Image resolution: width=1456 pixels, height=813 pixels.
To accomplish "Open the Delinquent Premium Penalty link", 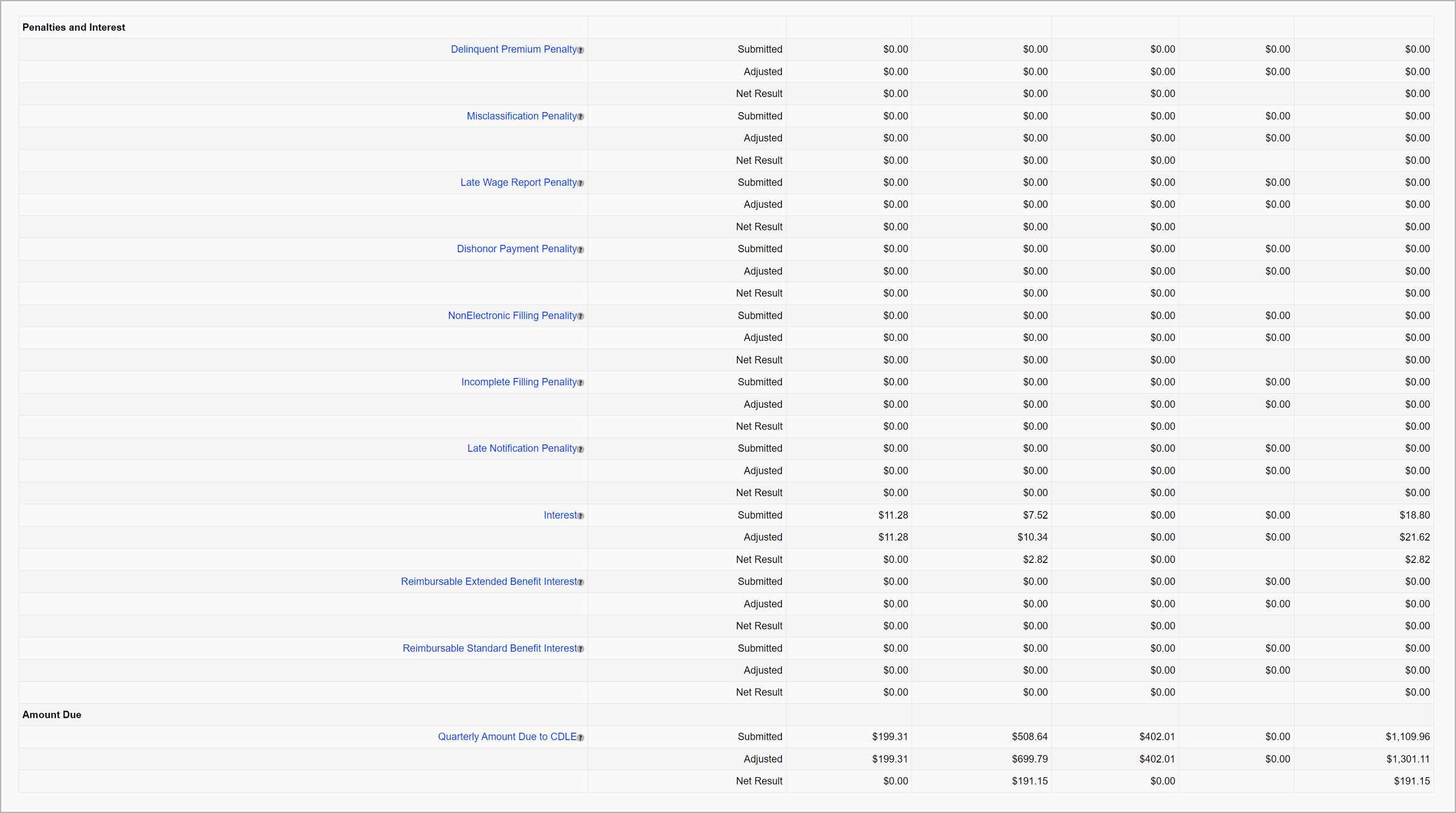I will (x=513, y=49).
